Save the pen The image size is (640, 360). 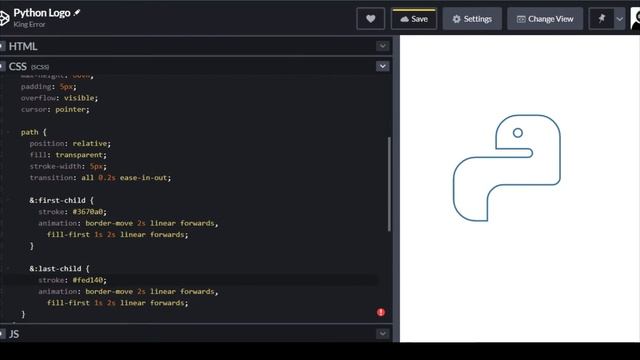coord(414,19)
